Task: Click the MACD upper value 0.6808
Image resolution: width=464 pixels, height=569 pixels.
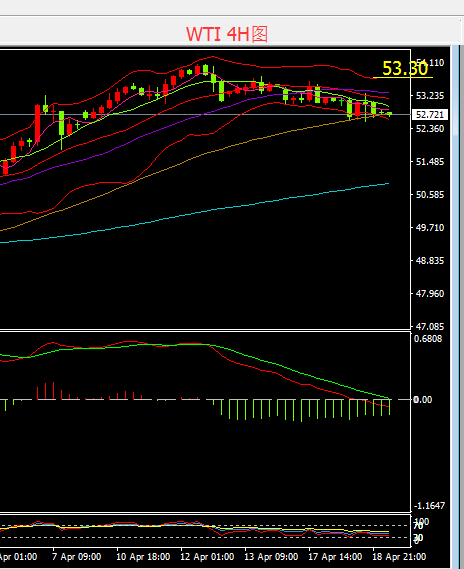Action: tap(428, 339)
